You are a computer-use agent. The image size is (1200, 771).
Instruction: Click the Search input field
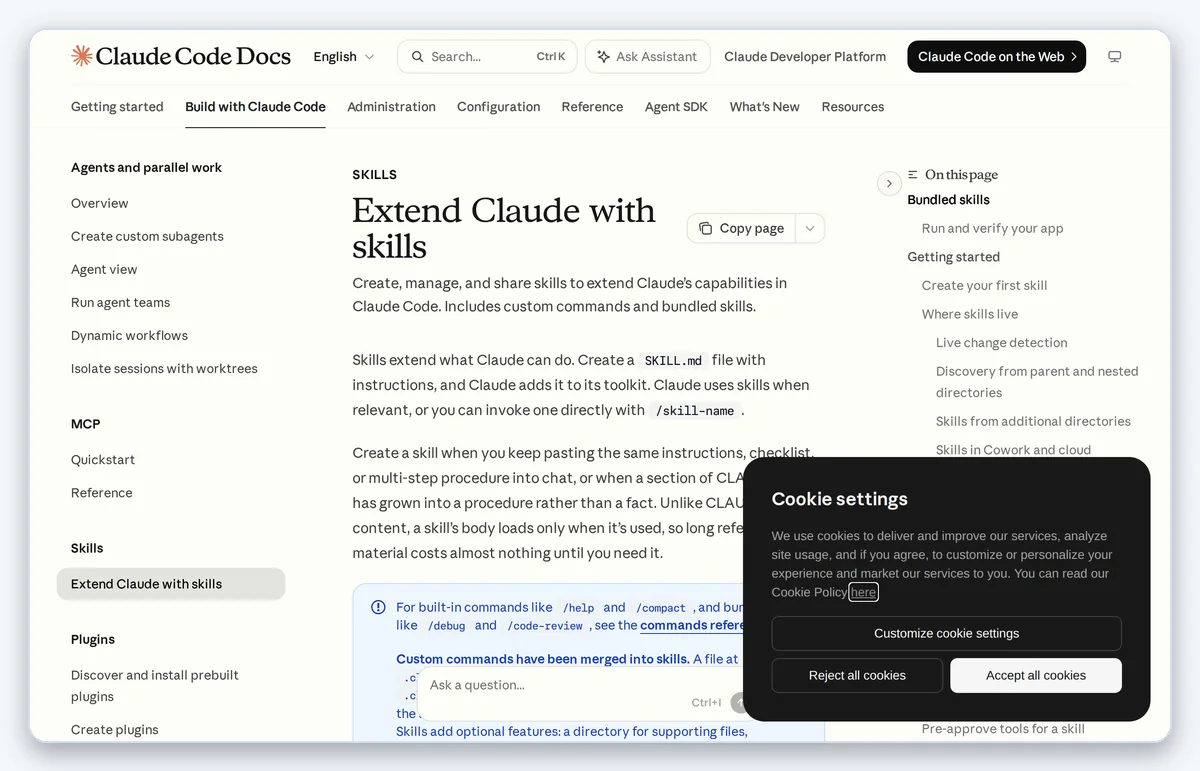(x=487, y=57)
